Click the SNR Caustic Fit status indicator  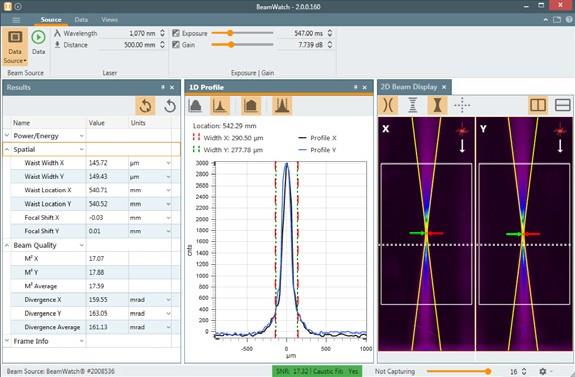(x=317, y=371)
